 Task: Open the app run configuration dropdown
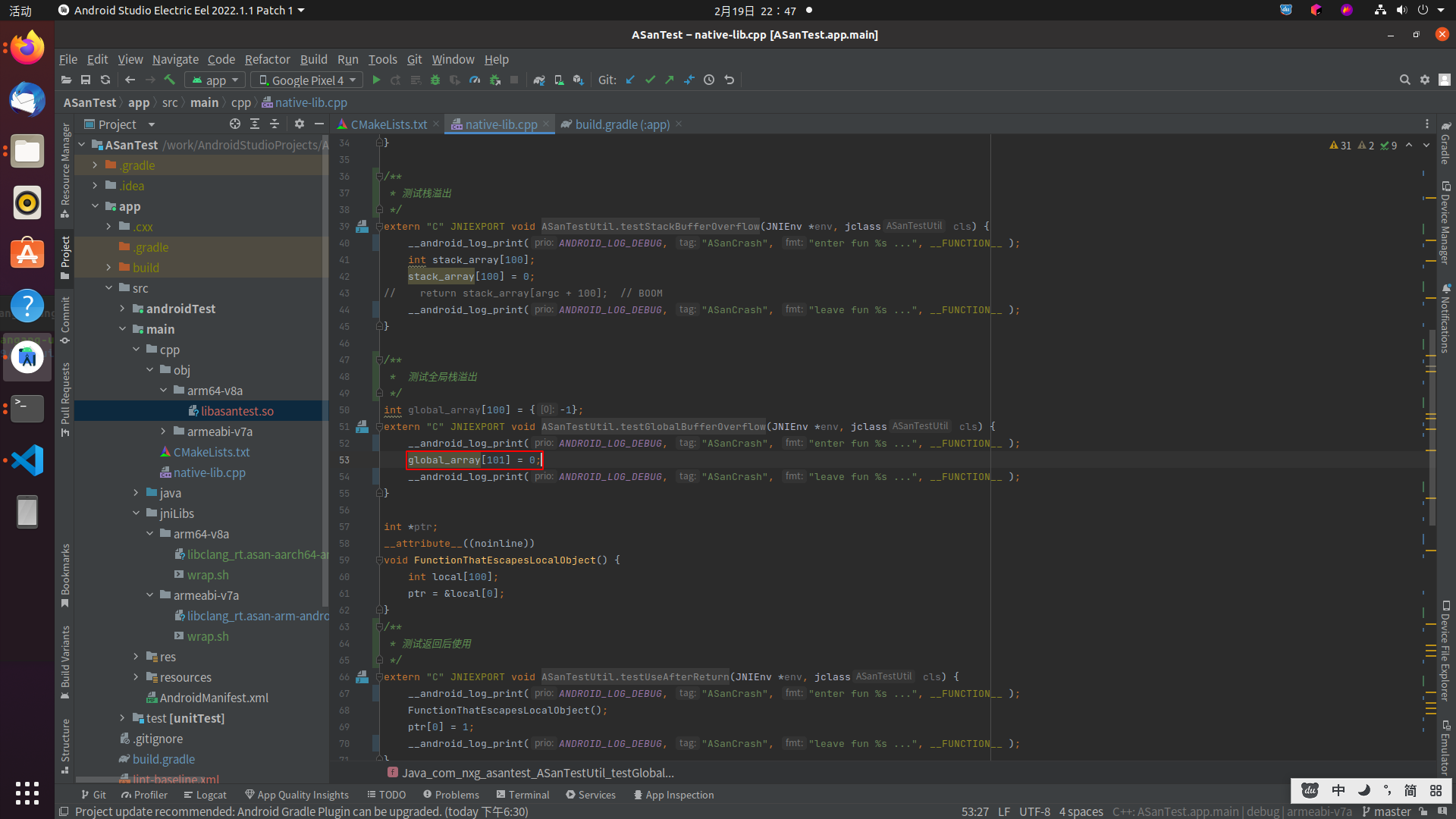tap(216, 80)
